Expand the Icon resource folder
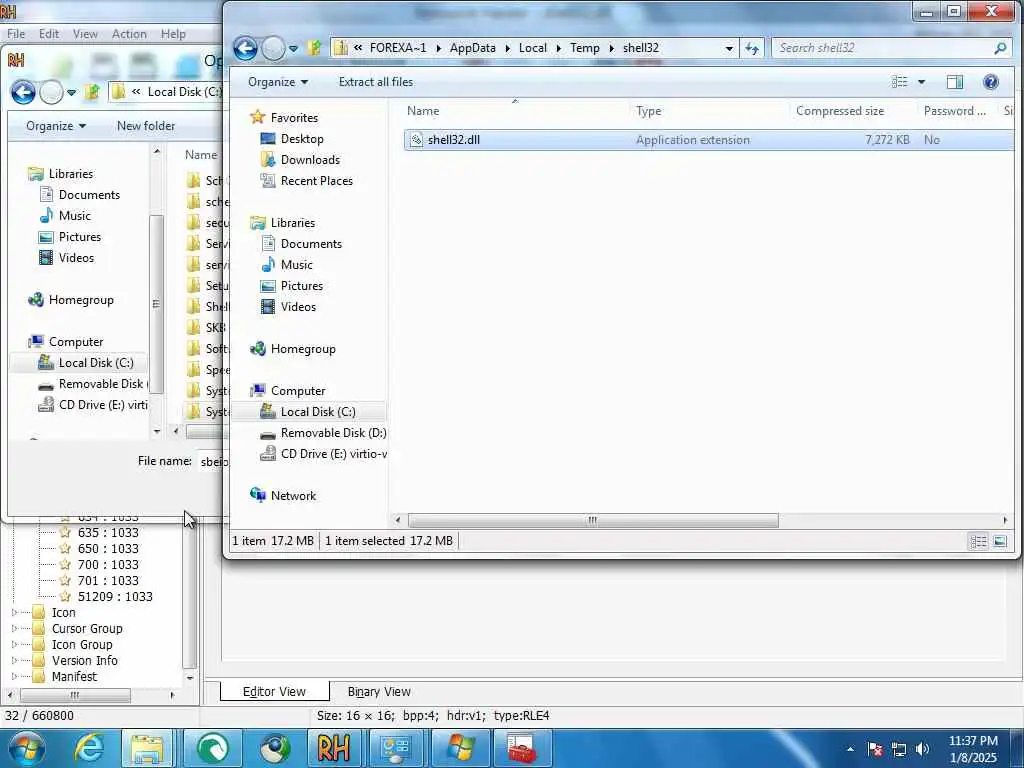 pos(14,613)
